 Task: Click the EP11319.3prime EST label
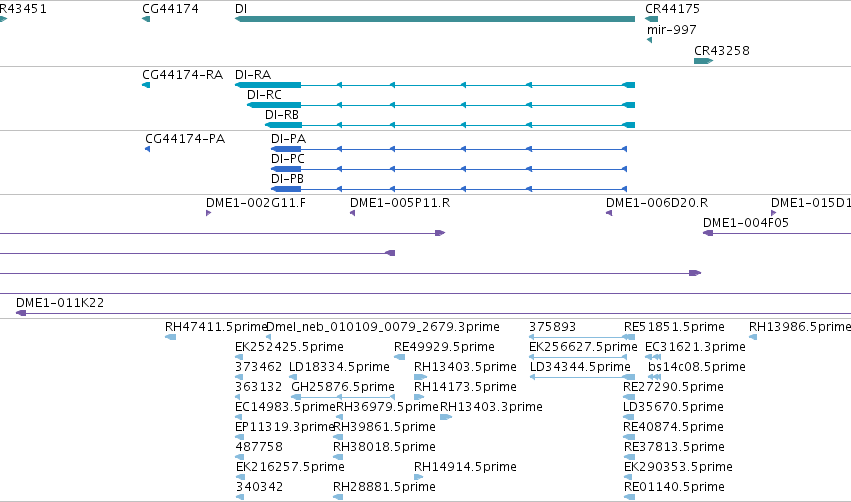284,428
